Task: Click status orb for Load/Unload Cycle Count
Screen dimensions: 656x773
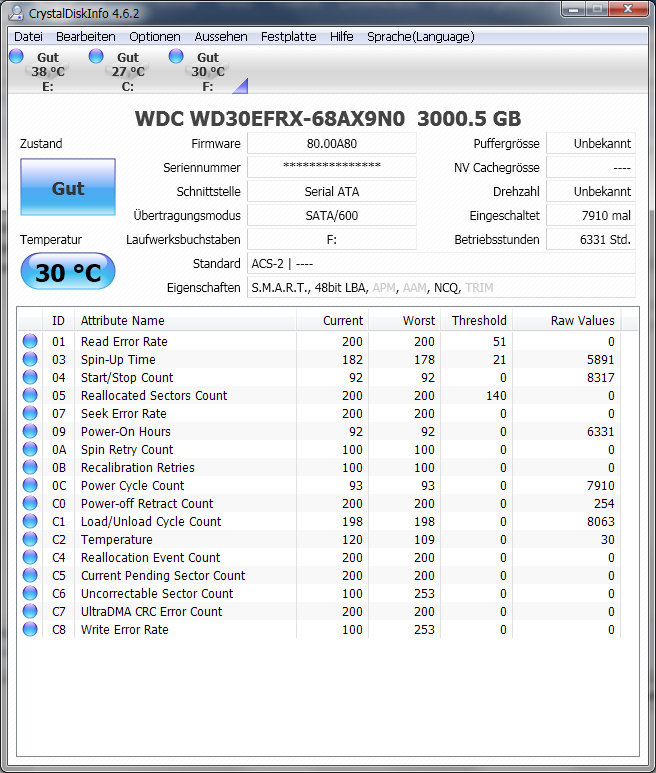Action: (x=30, y=521)
